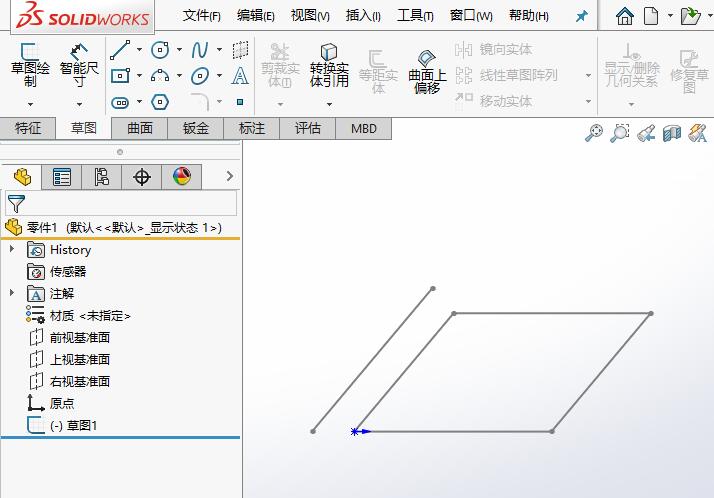714x498 pixels.
Task: Select the Circle sketch tool
Action: pos(160,50)
